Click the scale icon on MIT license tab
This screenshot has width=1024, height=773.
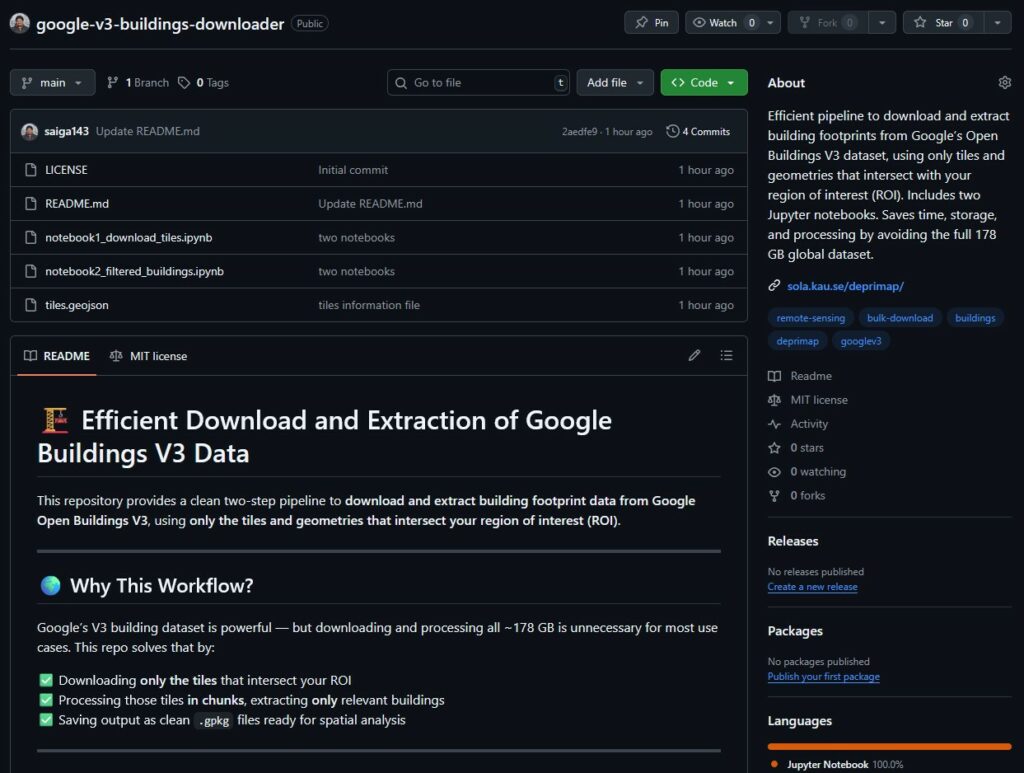tap(116, 356)
